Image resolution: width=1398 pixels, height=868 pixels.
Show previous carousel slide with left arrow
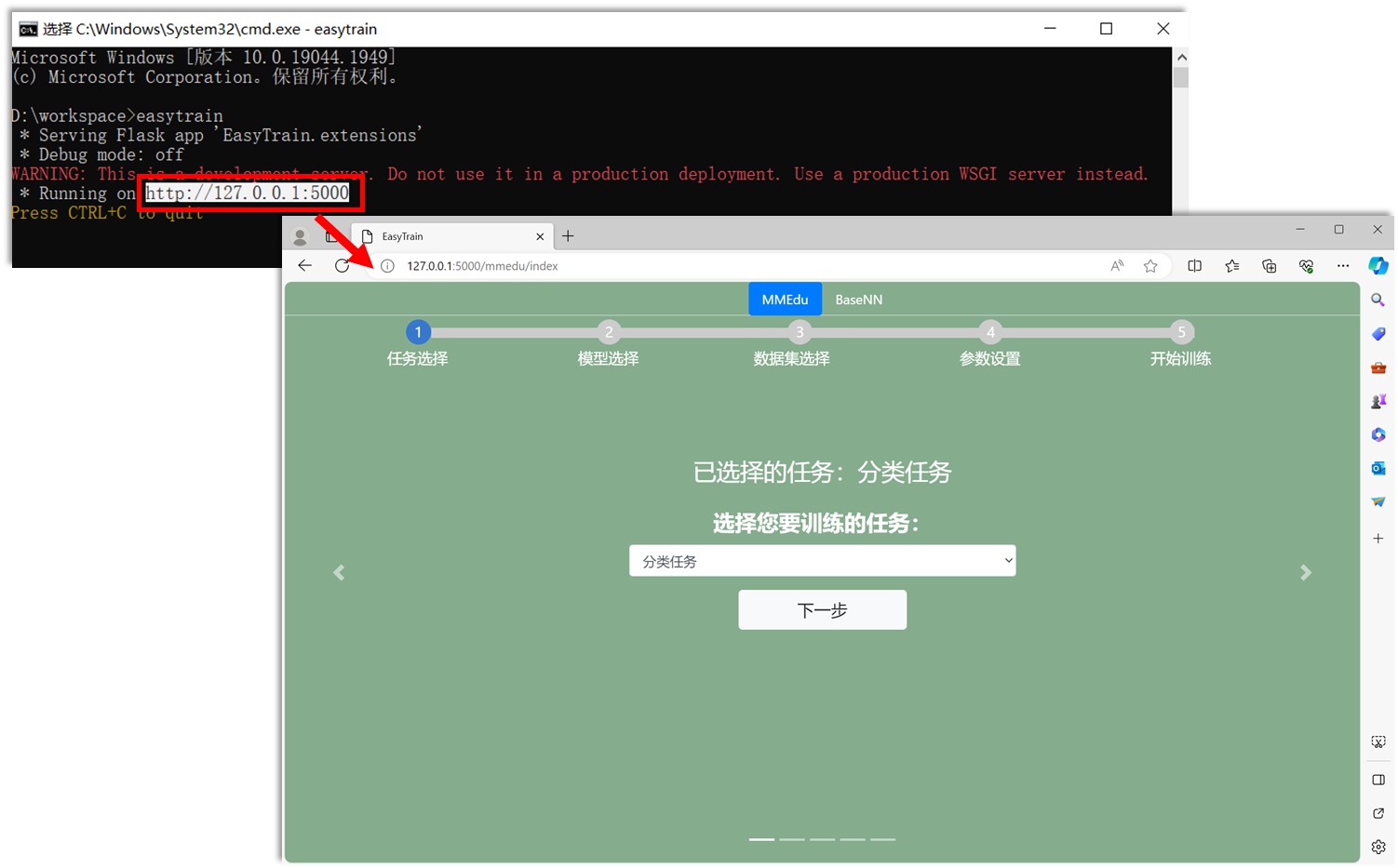339,572
